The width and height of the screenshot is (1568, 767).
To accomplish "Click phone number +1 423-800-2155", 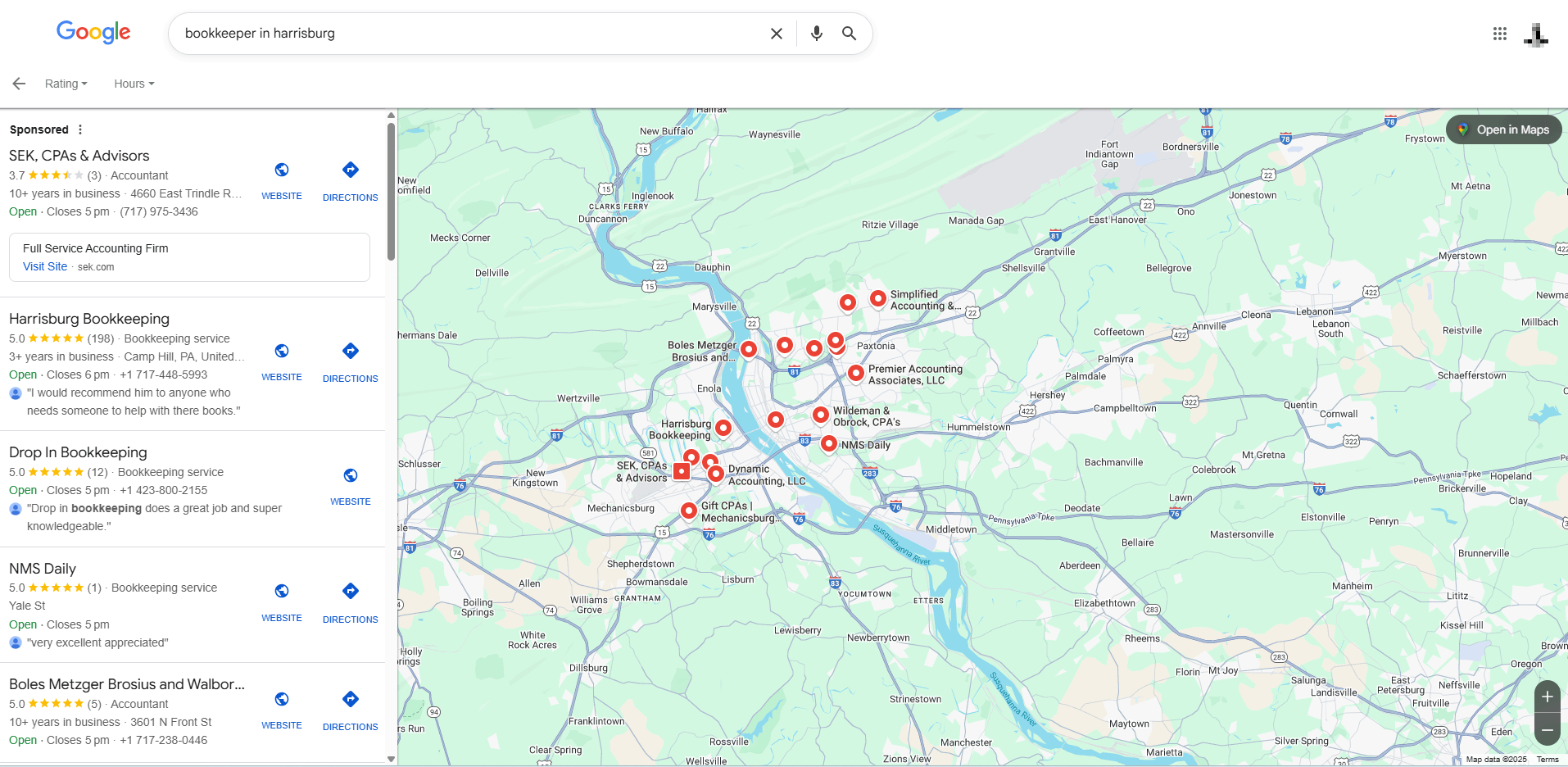I will tap(163, 490).
